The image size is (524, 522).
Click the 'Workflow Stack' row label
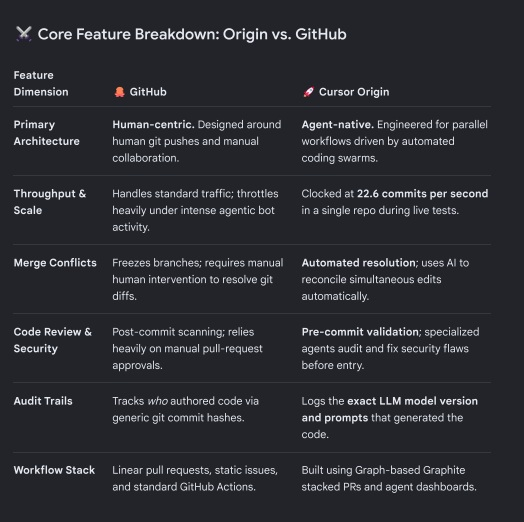(54, 470)
